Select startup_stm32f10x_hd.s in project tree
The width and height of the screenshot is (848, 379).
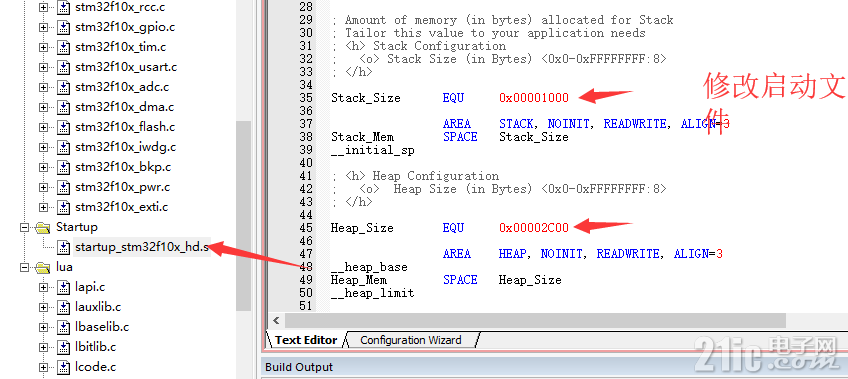point(142,248)
